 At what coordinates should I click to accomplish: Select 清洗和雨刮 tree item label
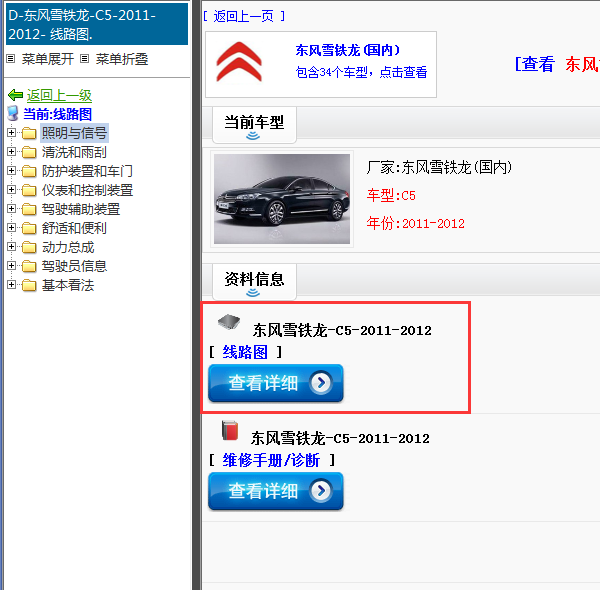74,152
